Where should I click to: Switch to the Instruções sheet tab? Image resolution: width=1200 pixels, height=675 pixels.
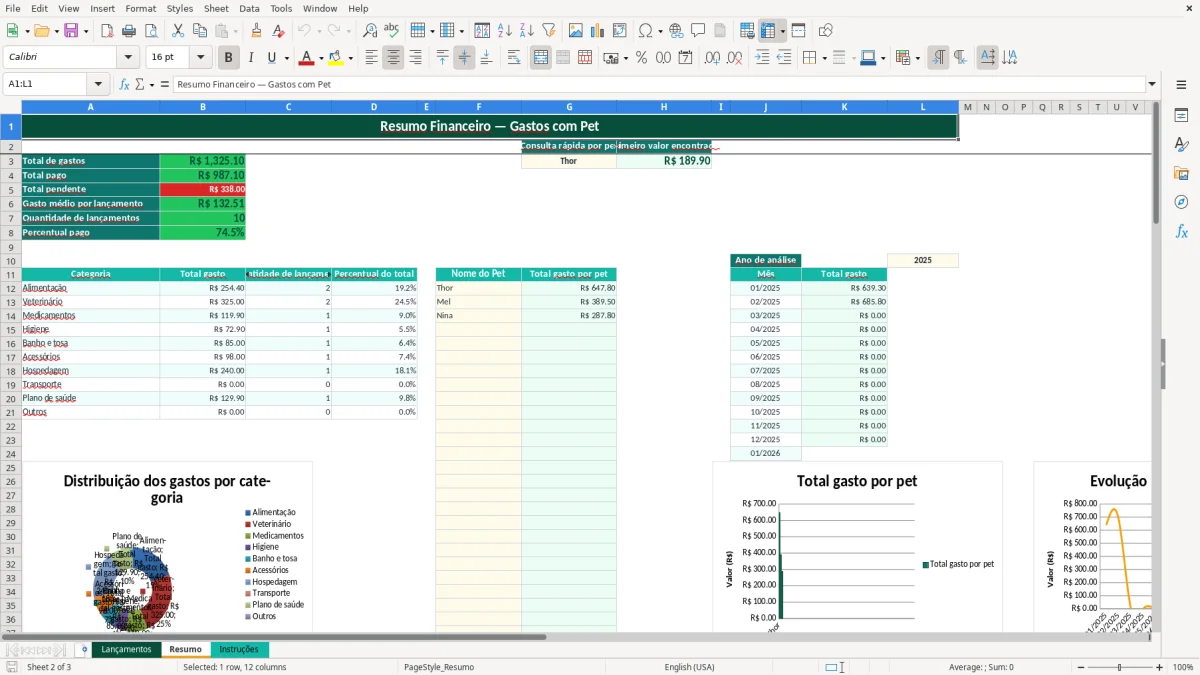pos(239,649)
